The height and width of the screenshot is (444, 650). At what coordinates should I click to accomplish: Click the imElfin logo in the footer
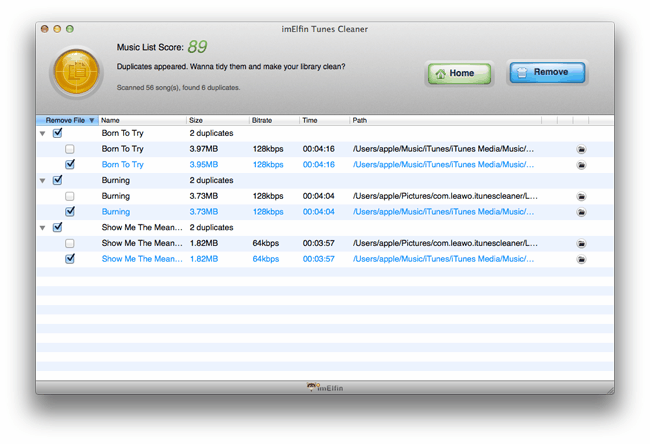[x=325, y=388]
